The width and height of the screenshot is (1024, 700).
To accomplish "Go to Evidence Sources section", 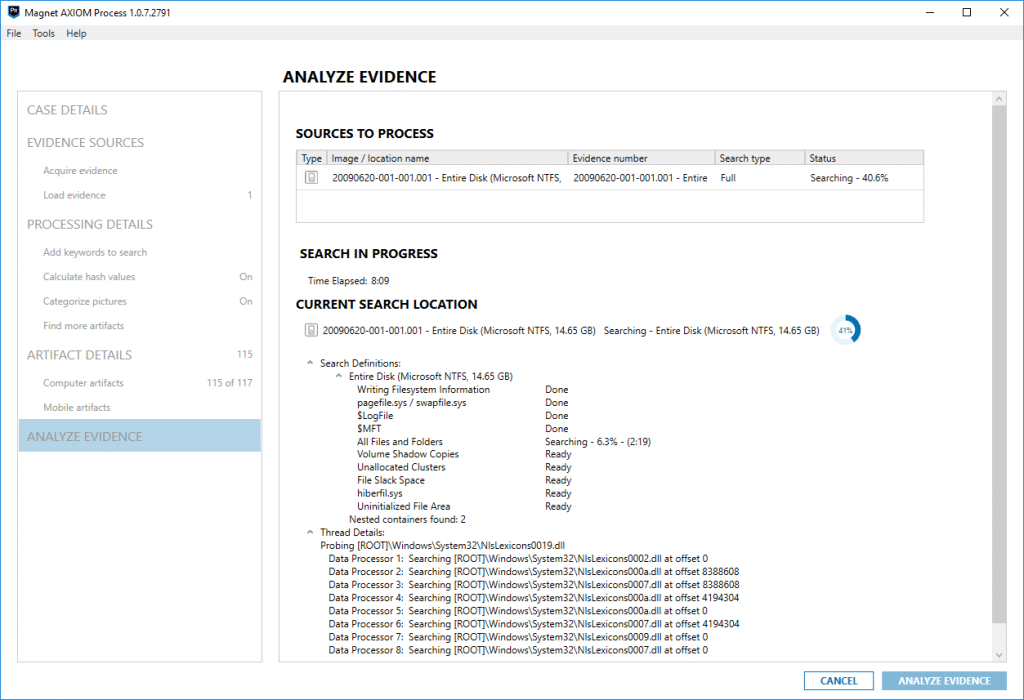I will click(86, 142).
